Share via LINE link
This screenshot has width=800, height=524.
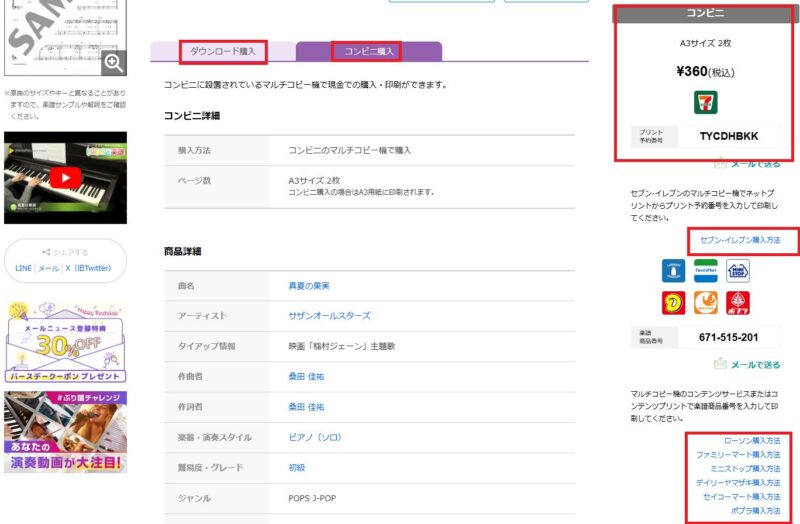(x=21, y=268)
